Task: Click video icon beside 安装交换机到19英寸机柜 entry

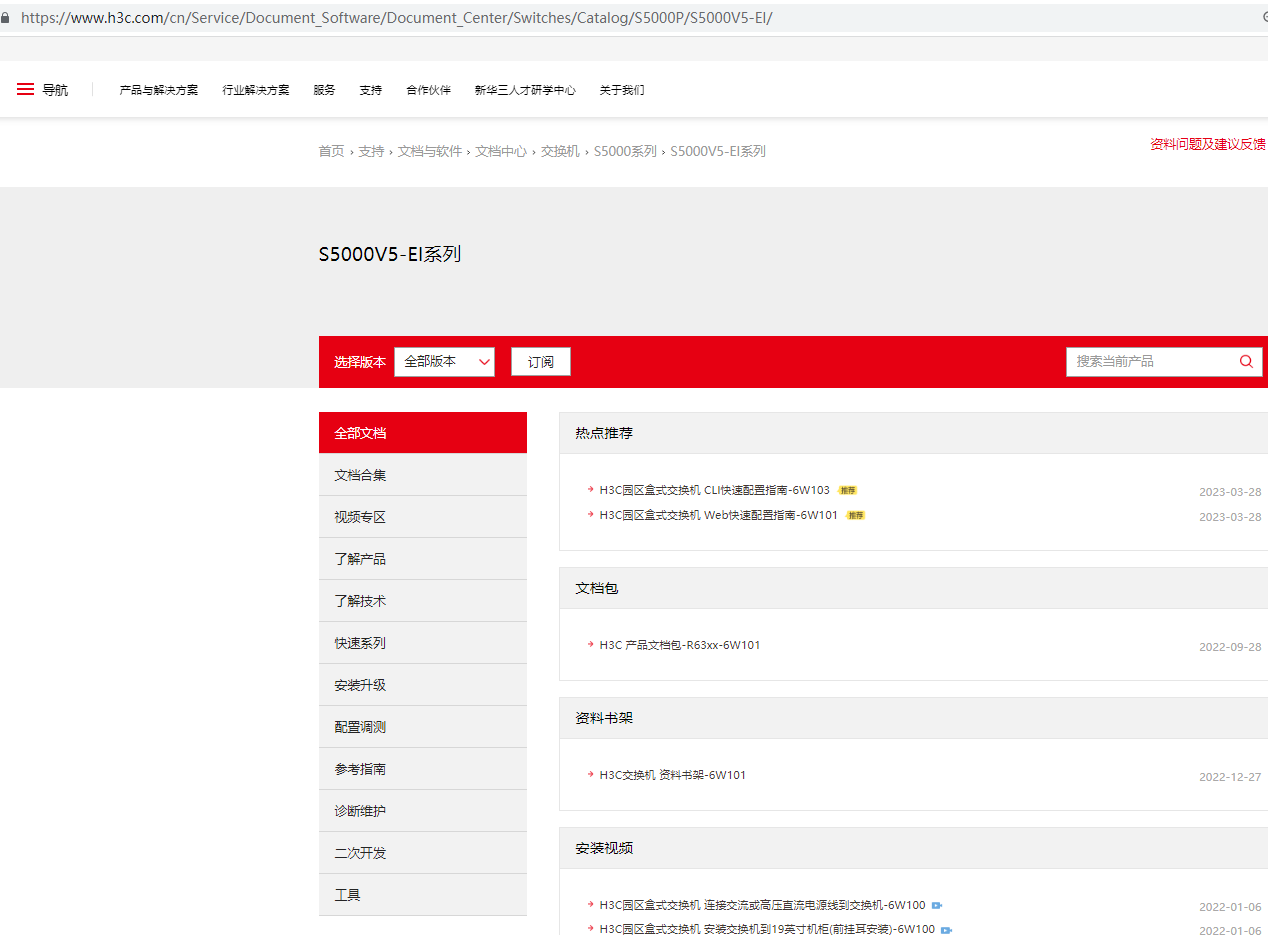Action: (946, 930)
